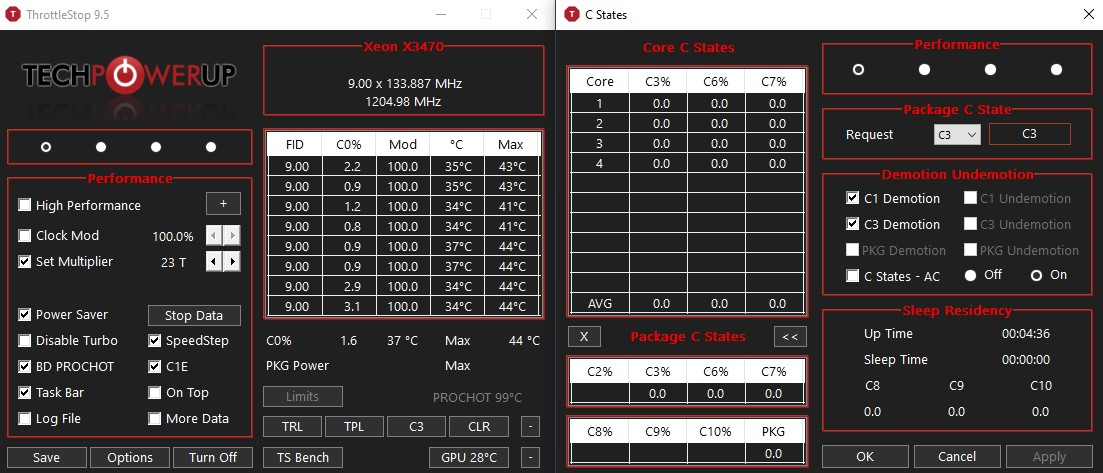Select second profile radio in ThrottleStop main window
Viewport: 1103px width, 473px height.
[x=101, y=147]
